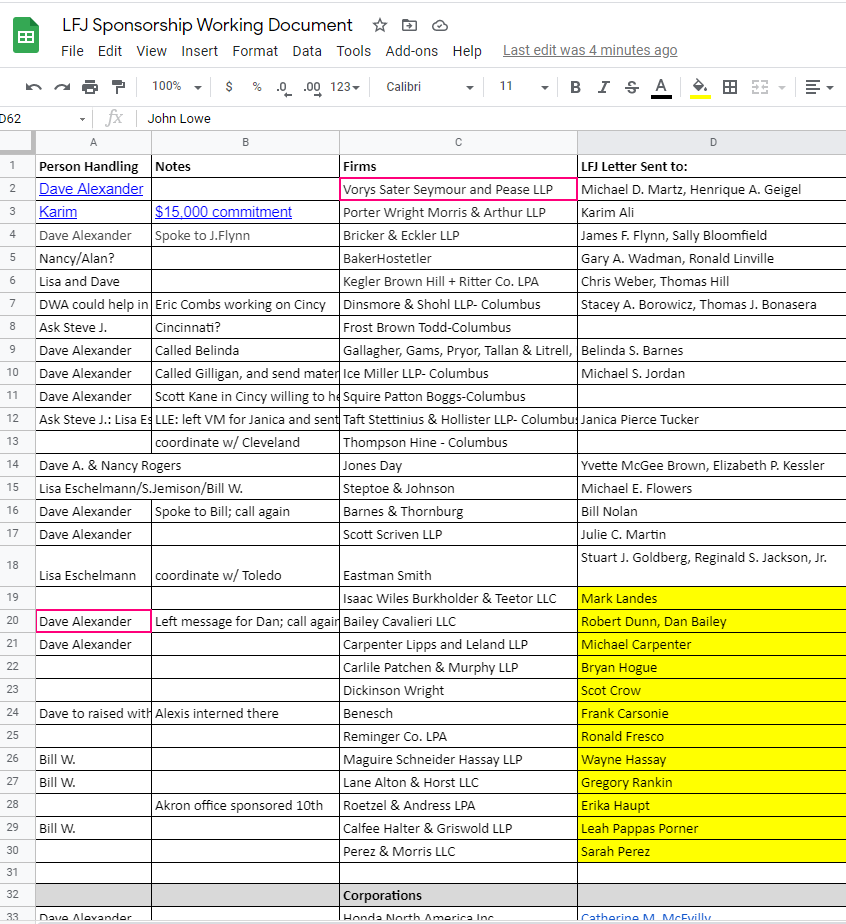This screenshot has width=846, height=924.
Task: Click the Undo icon
Action: pyautogui.click(x=34, y=87)
